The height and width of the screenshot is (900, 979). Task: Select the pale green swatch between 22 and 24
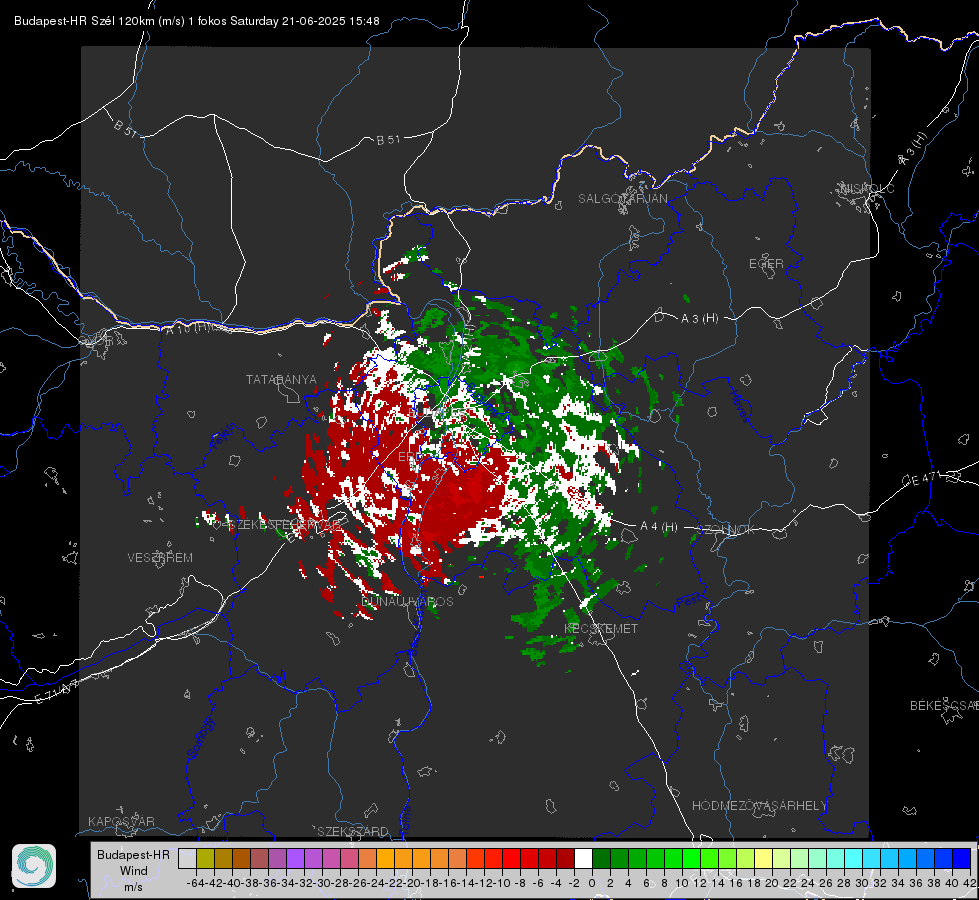click(x=799, y=858)
